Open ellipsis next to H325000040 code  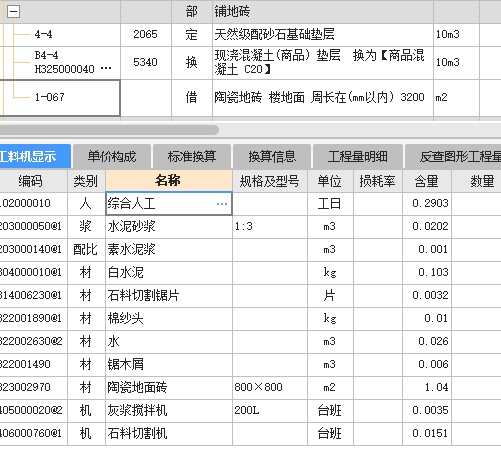[106, 69]
